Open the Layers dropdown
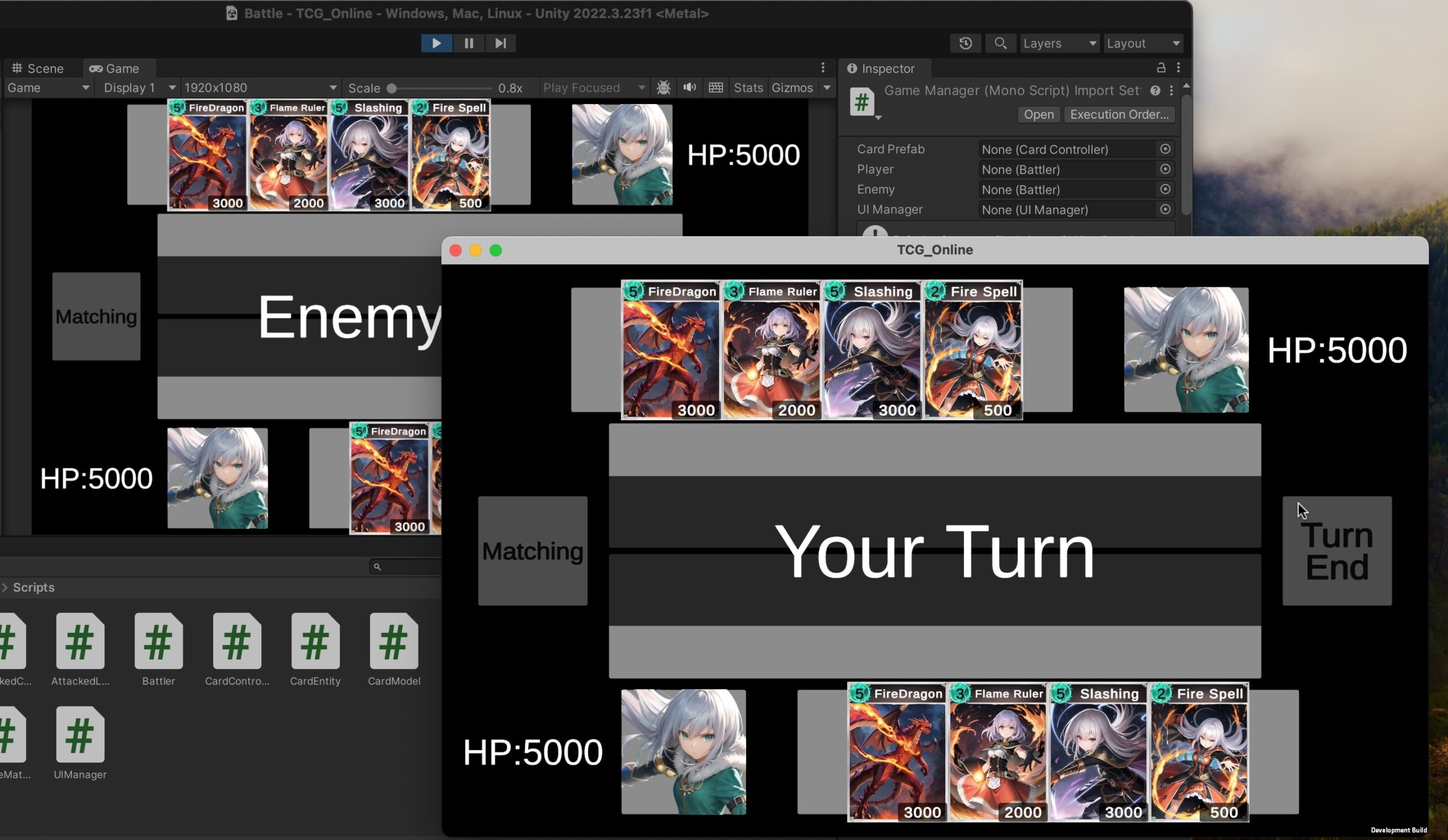The height and width of the screenshot is (840, 1448). 1059,43
